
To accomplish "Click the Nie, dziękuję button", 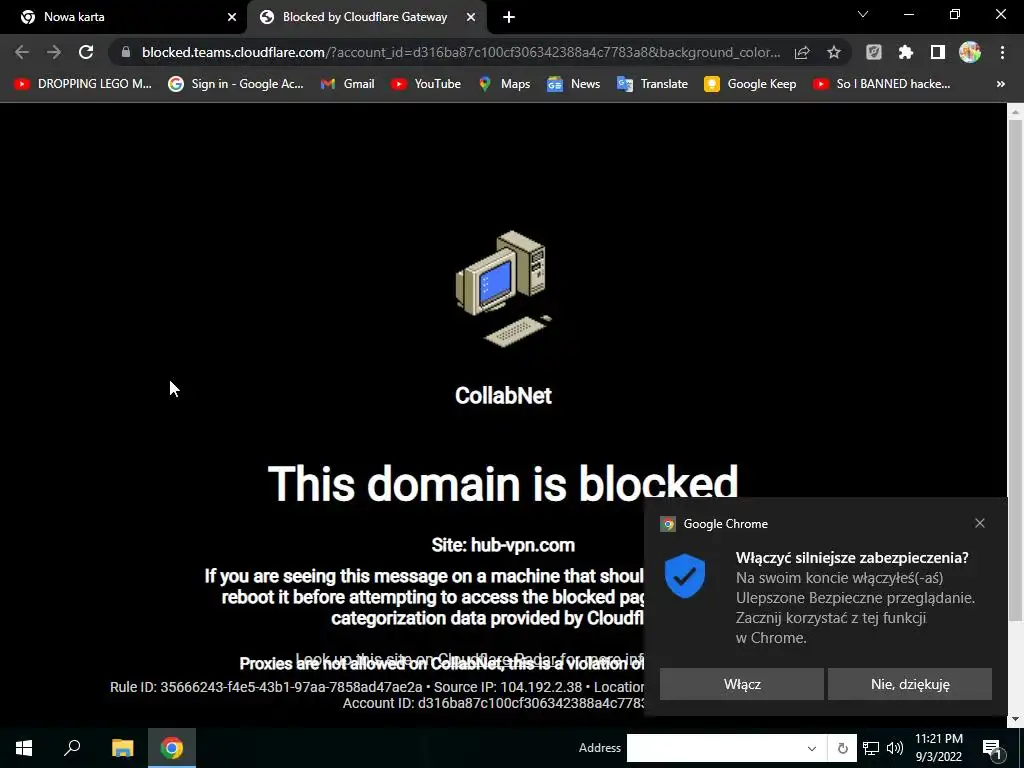I will click(x=910, y=684).
